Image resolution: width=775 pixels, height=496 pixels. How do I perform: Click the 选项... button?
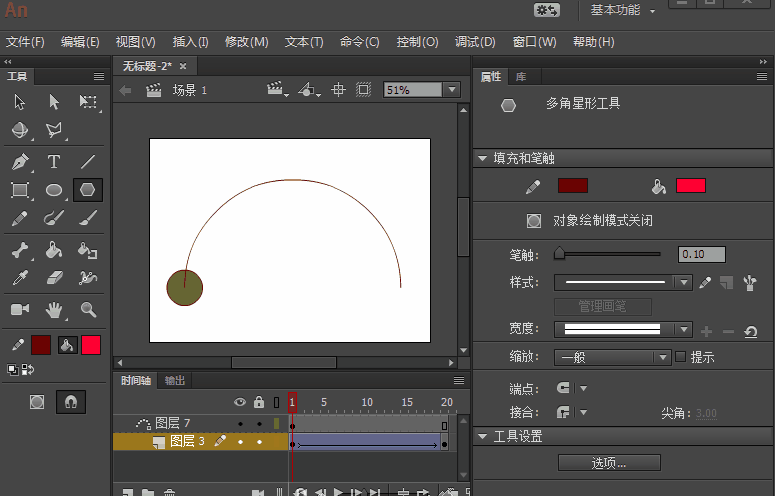(x=609, y=463)
